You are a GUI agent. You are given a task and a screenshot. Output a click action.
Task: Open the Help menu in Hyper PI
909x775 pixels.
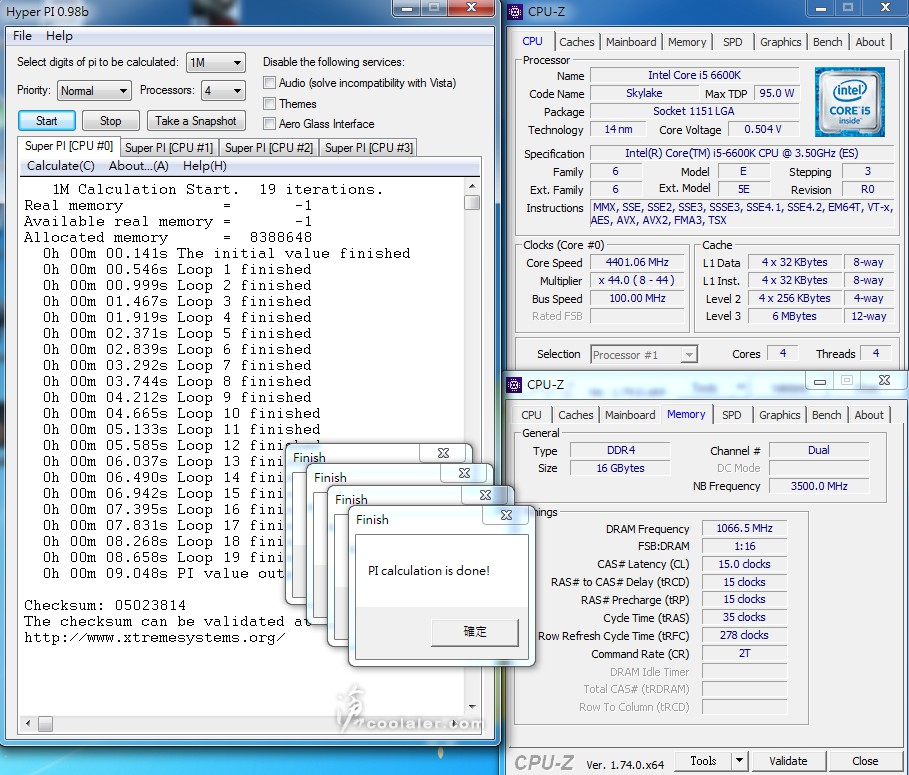(x=59, y=36)
